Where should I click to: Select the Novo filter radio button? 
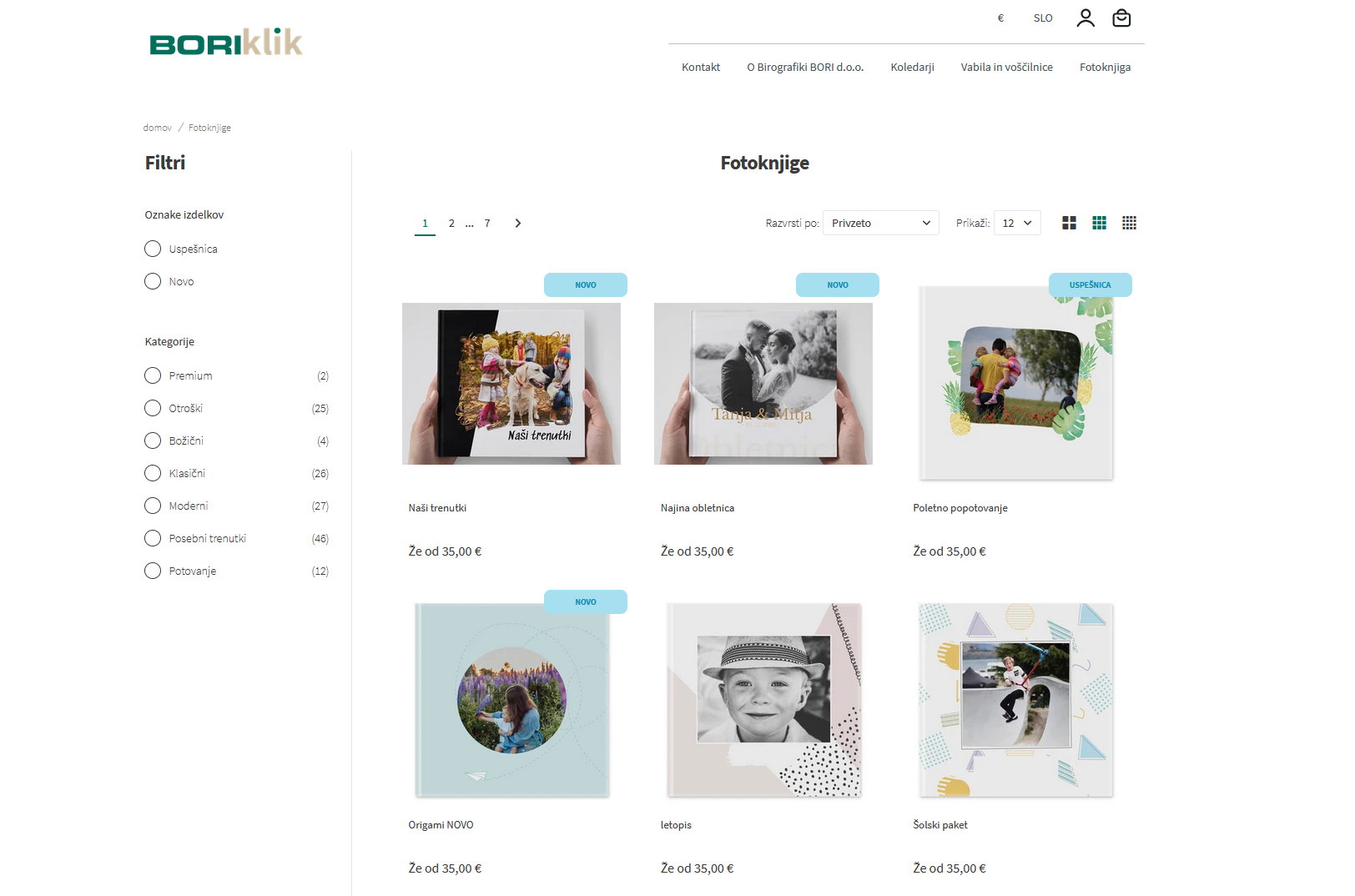pyautogui.click(x=153, y=281)
